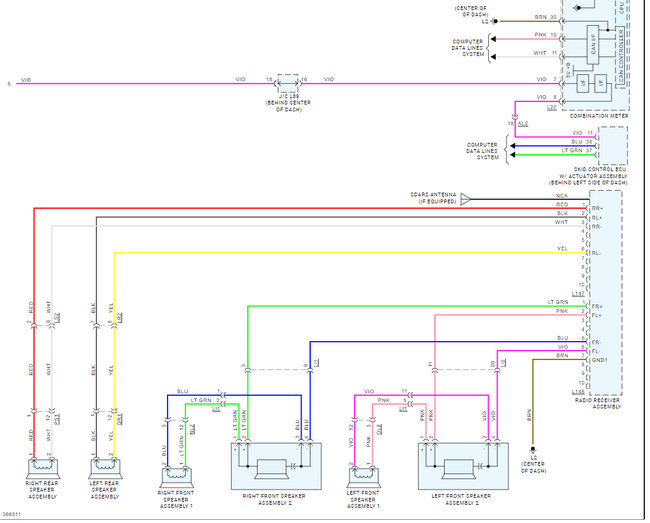
Task: Click the "LT GRN 37" wire label
Action: click(x=577, y=150)
